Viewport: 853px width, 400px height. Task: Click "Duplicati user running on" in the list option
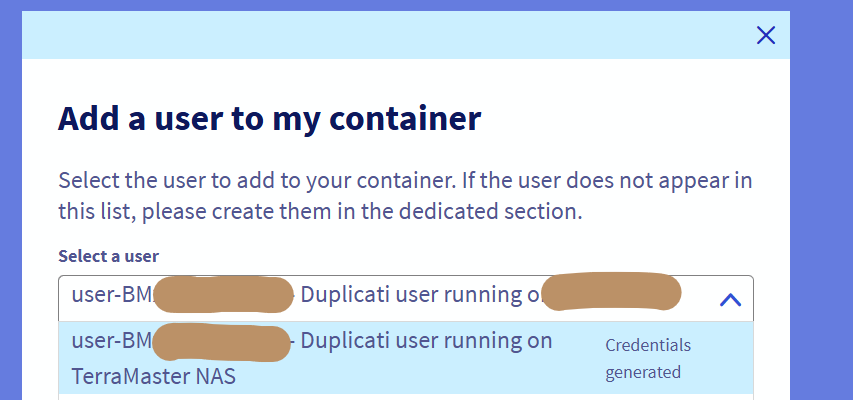click(x=426, y=341)
